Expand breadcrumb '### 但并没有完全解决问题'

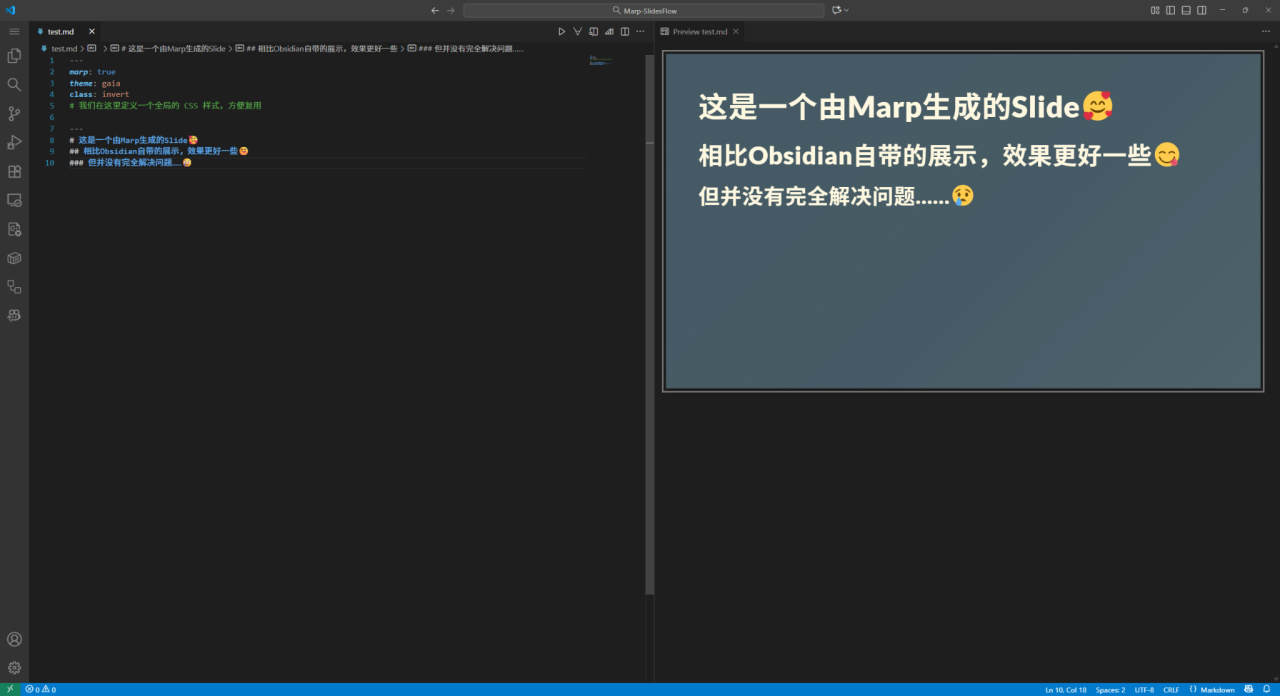(466, 48)
